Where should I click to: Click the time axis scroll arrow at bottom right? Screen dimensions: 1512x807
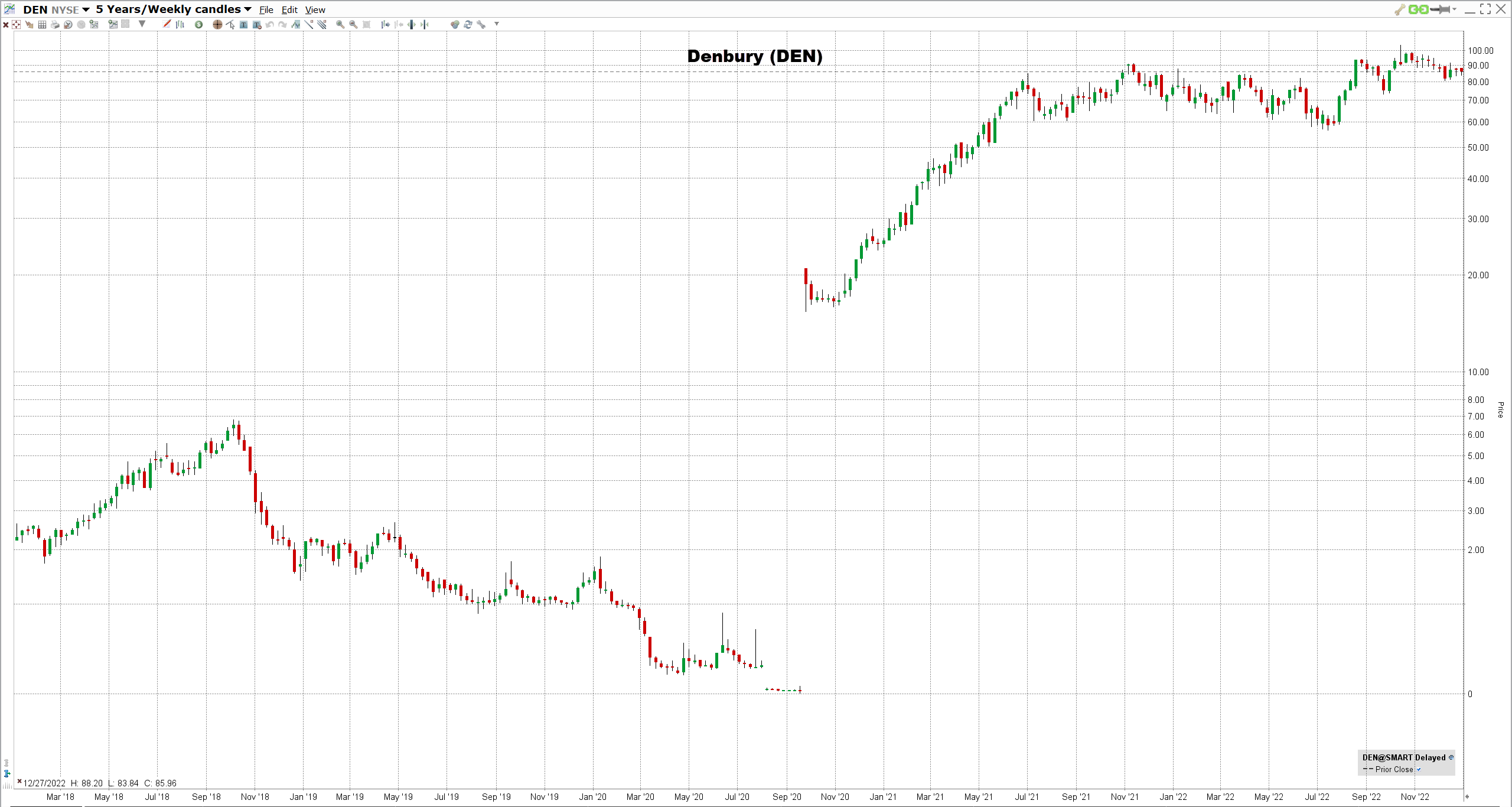pyautogui.click(x=1466, y=796)
